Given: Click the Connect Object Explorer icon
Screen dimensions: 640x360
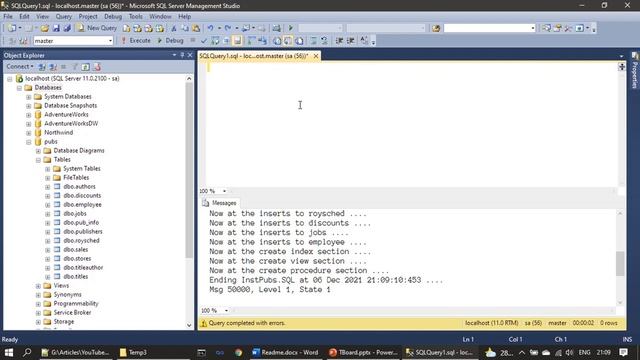Looking at the screenshot, I should tap(42, 67).
